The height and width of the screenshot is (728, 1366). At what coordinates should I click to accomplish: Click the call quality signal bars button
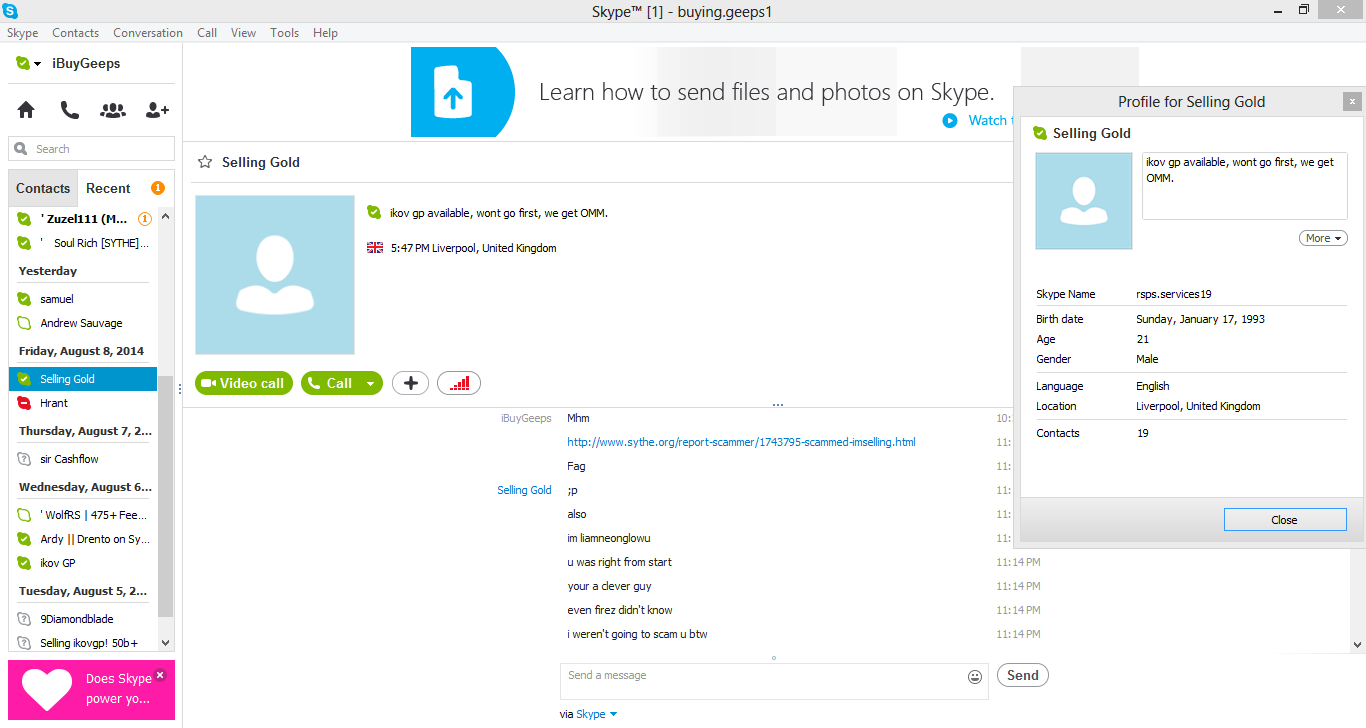459,383
